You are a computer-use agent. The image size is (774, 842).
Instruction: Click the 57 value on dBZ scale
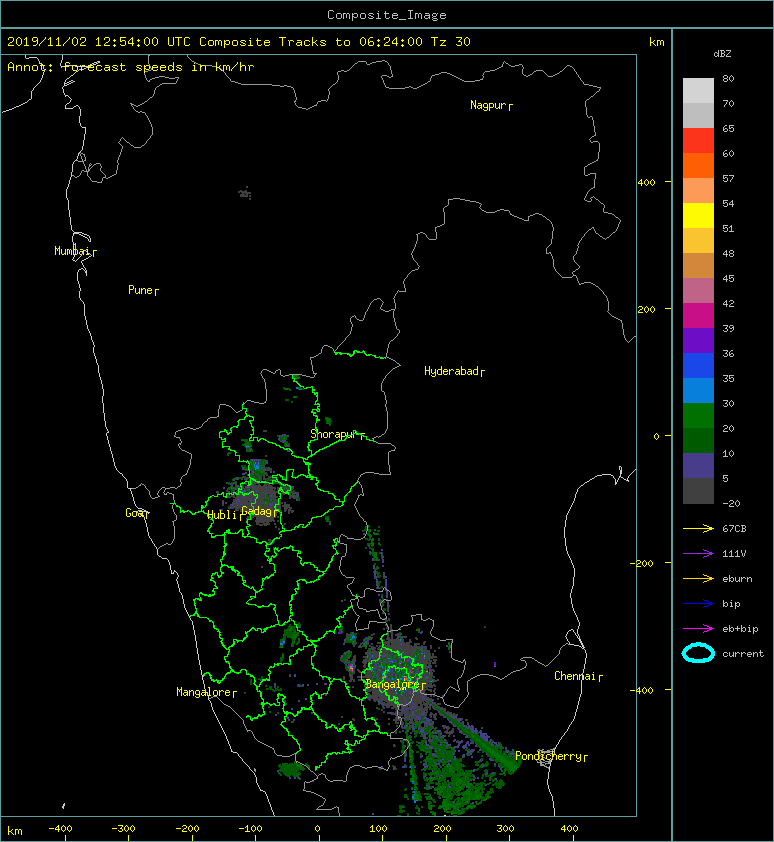728,179
